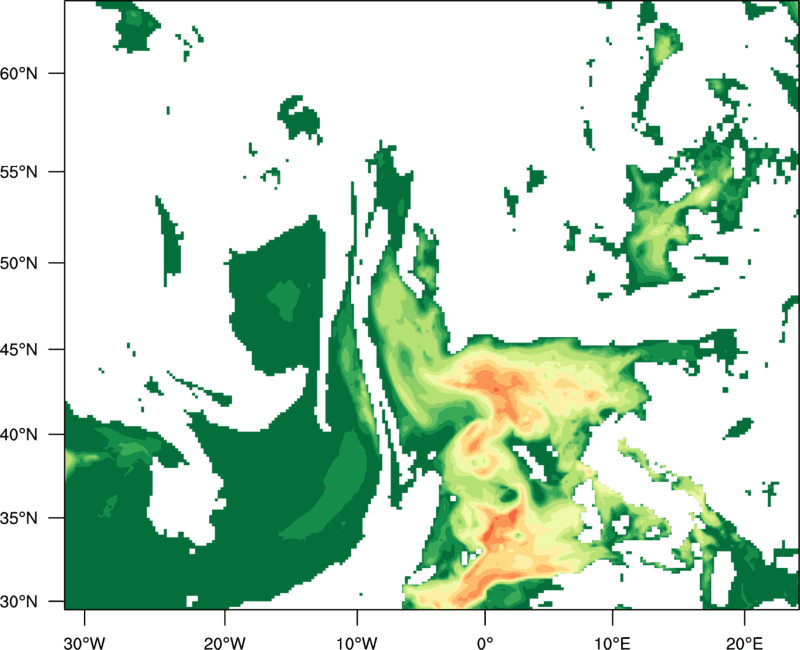Click the 50°N latitude label
This screenshot has width=800, height=650.
(18, 263)
